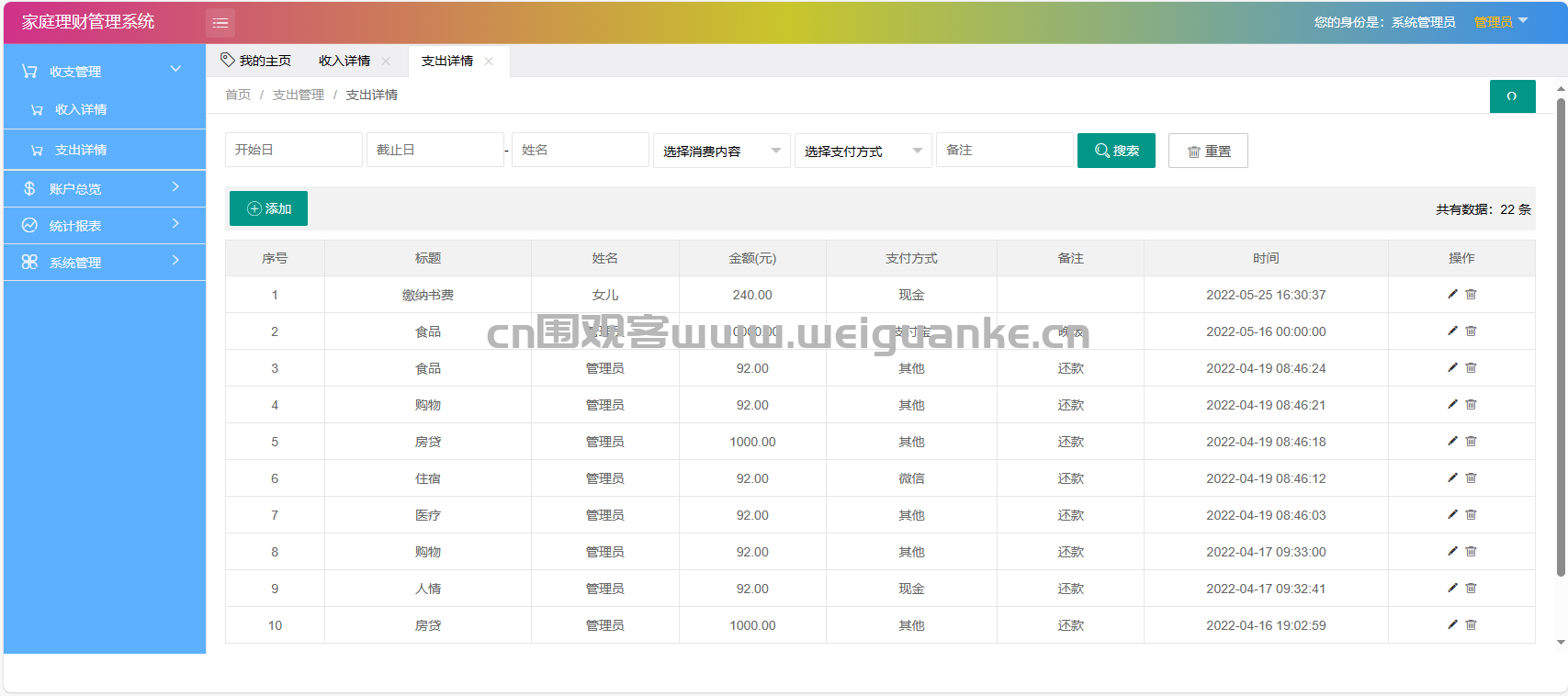Screen dimensions: 1568x696
Task: Focus the 姓名 name input field
Action: pyautogui.click(x=581, y=150)
